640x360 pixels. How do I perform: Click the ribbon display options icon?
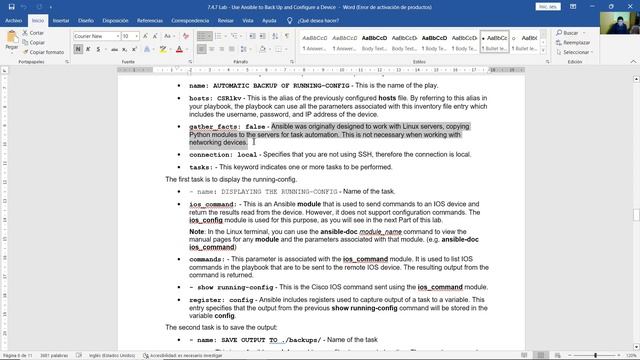pos(573,7)
